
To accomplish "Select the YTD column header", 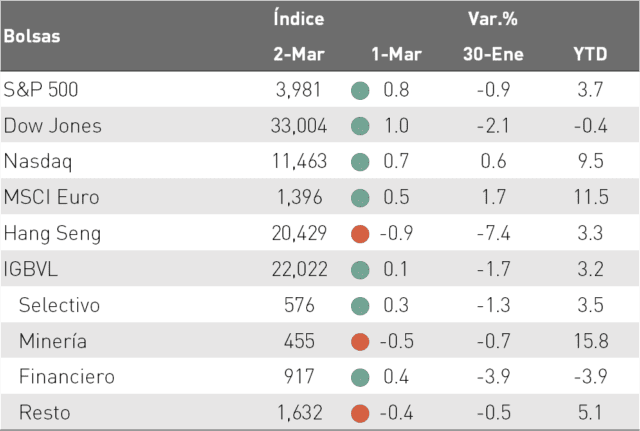I will [590, 54].
